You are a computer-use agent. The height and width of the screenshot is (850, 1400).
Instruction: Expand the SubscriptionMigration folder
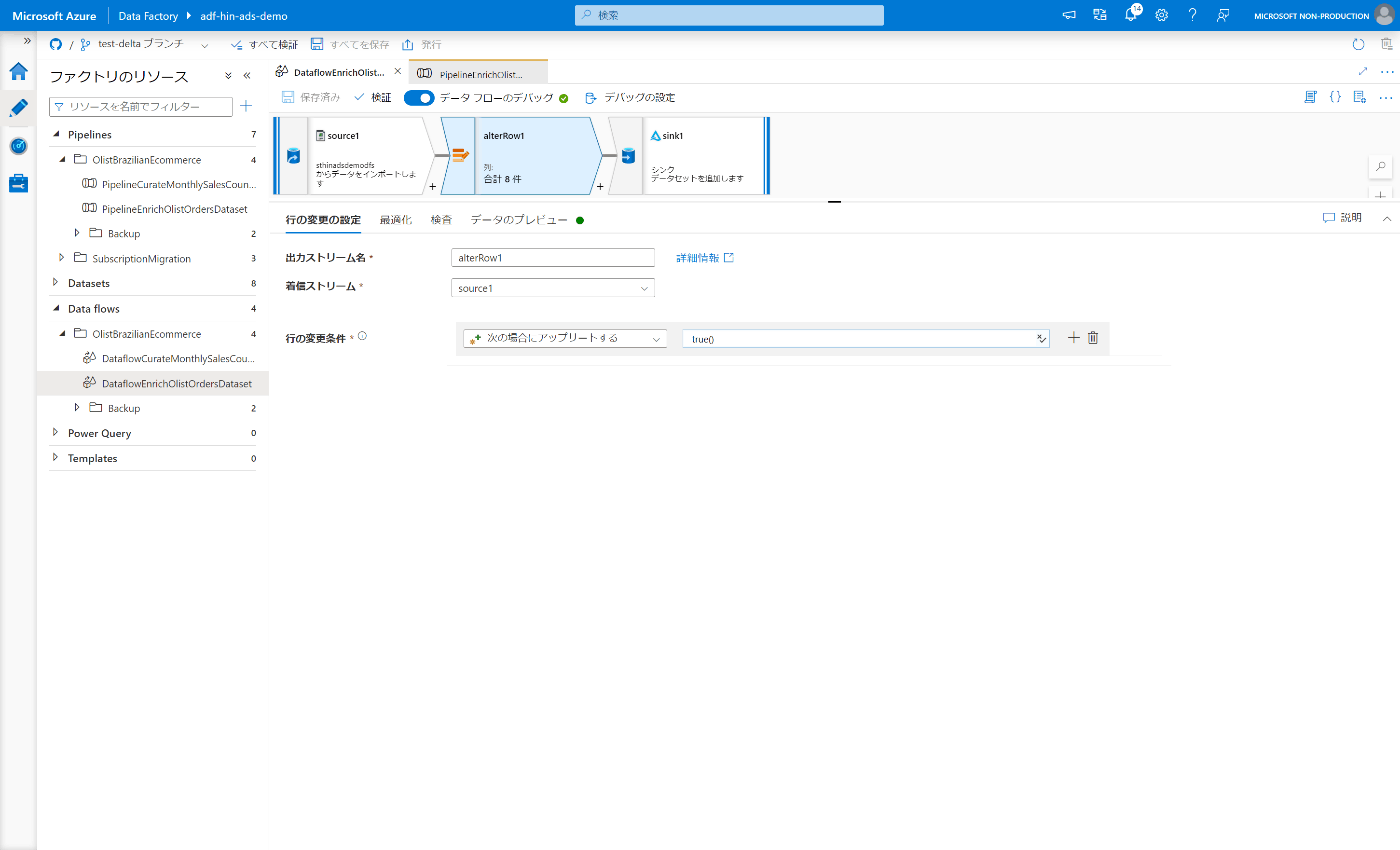click(x=62, y=258)
